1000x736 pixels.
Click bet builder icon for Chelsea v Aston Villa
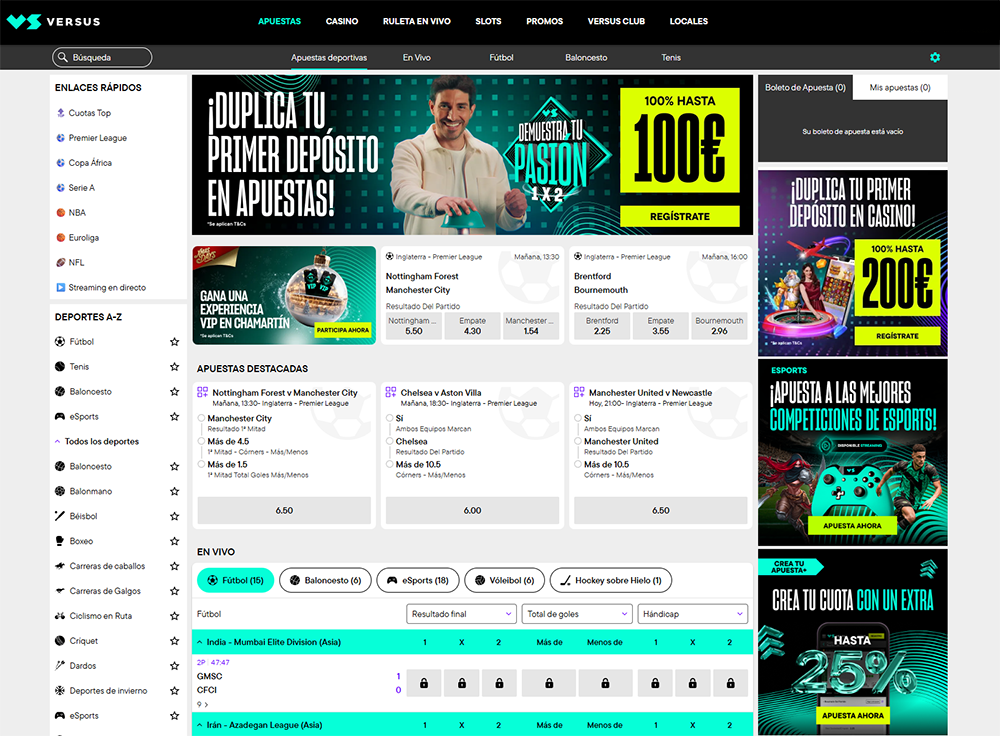click(x=391, y=392)
